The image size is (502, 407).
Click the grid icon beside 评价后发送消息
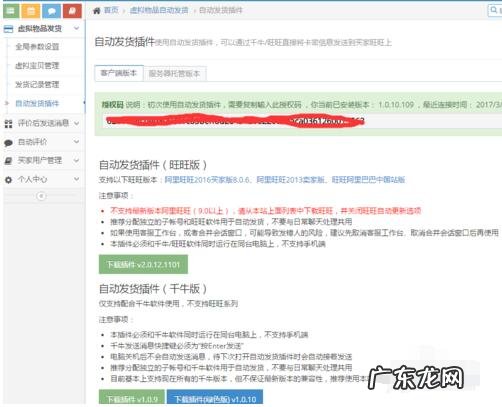click(8, 124)
